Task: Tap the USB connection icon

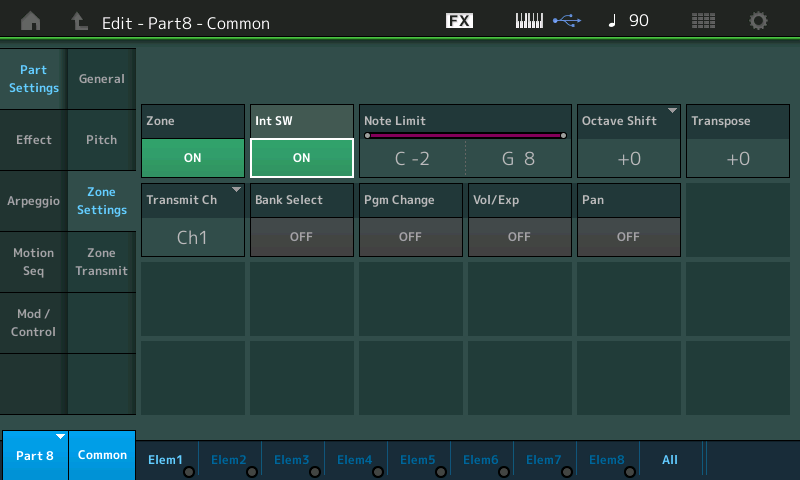Action: coord(567,20)
